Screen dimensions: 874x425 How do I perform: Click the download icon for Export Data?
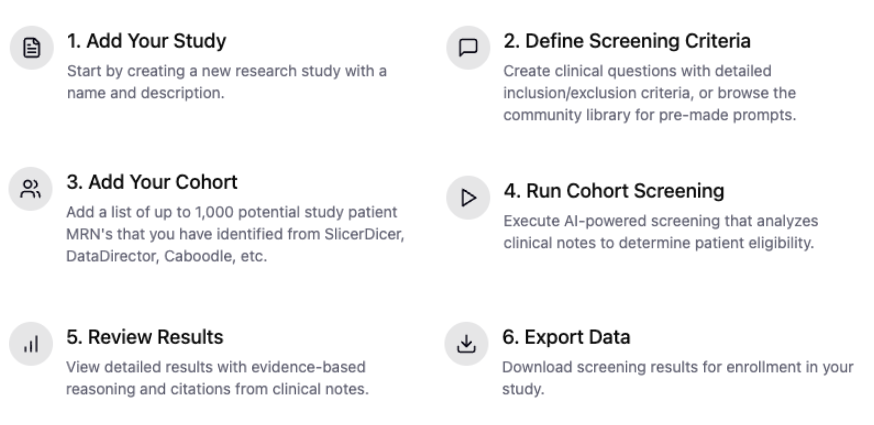(467, 344)
